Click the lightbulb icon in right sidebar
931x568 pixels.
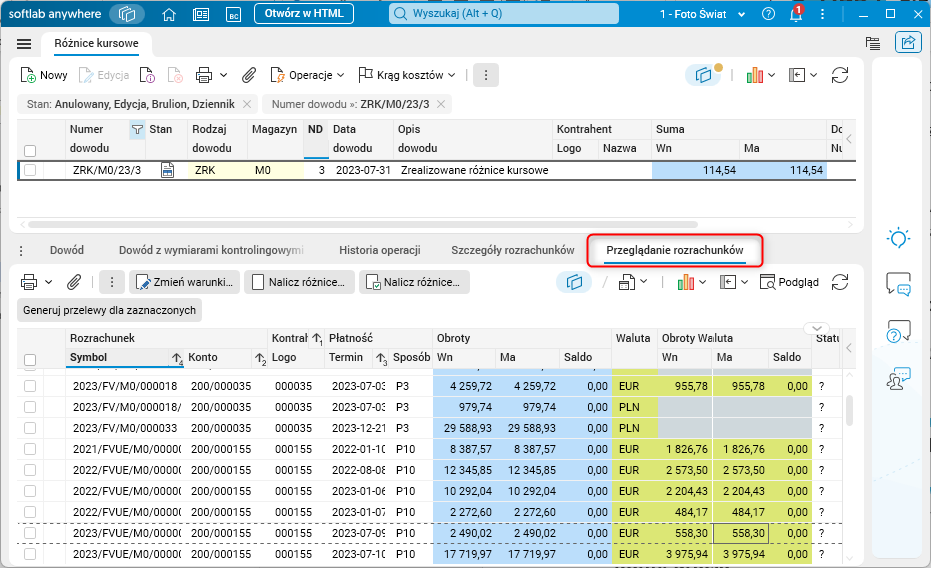898,238
